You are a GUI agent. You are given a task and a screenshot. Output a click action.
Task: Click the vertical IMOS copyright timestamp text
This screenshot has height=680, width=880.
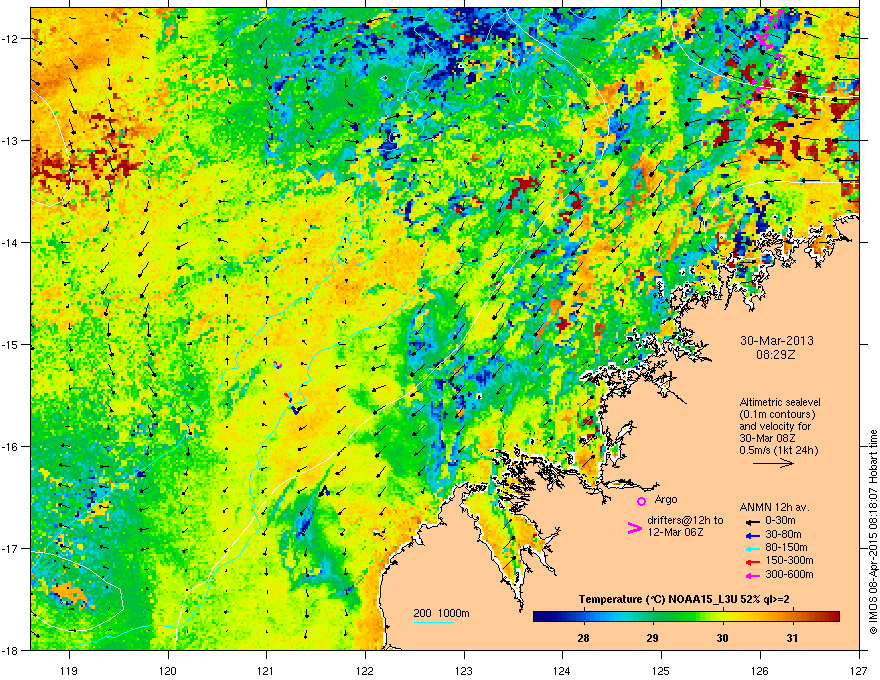[x=873, y=531]
